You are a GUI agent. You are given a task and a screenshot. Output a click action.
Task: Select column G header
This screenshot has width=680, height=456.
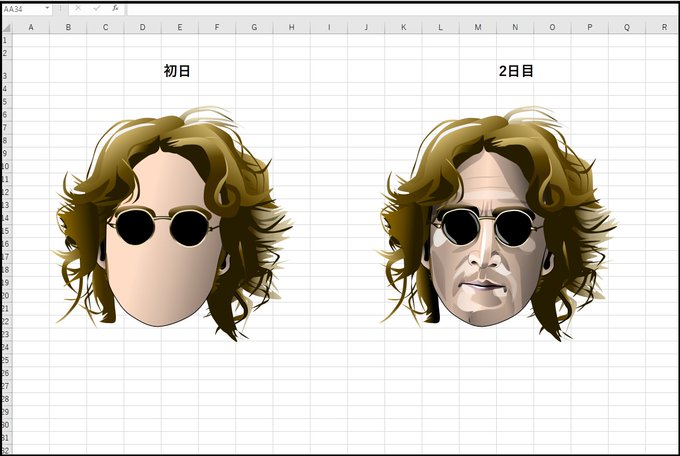coord(255,27)
